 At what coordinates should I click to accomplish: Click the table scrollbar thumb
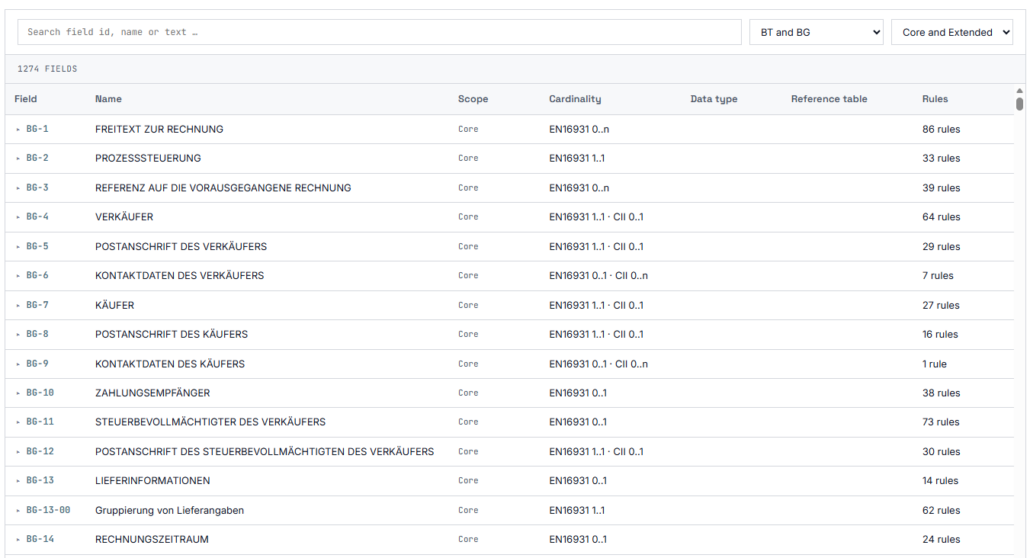click(1019, 104)
